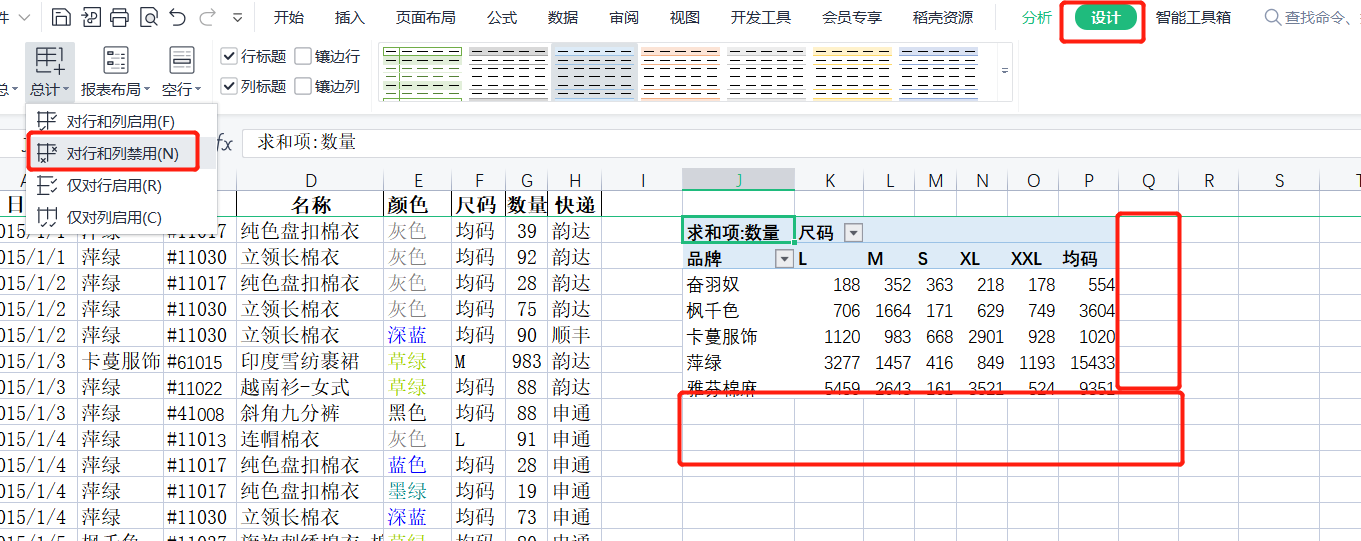Enable the 镶边列 banded columns checkbox

[303, 87]
